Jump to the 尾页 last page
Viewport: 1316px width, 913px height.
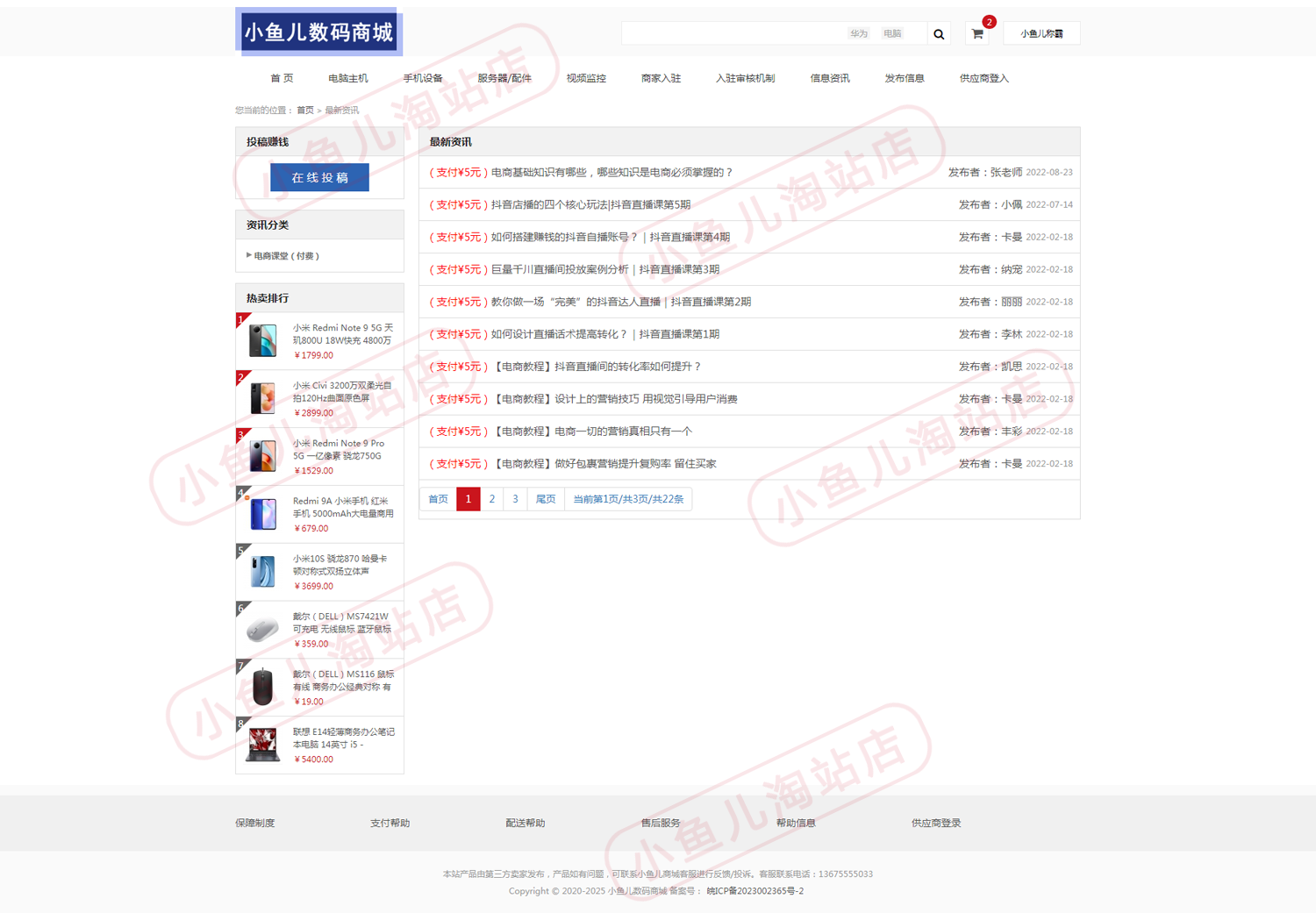click(546, 499)
